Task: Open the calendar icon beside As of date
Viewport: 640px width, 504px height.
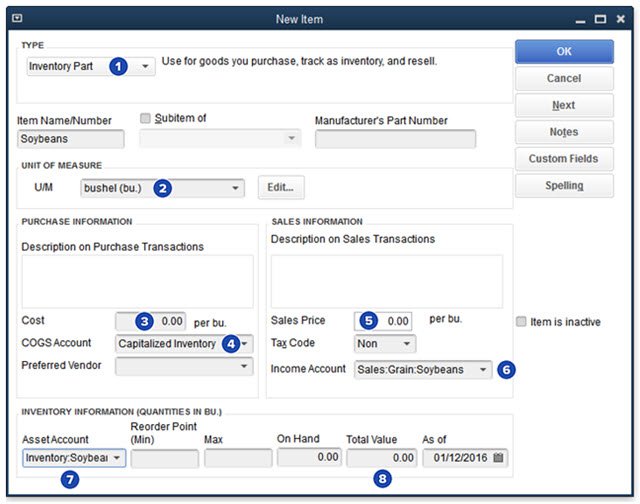Action: pyautogui.click(x=499, y=458)
